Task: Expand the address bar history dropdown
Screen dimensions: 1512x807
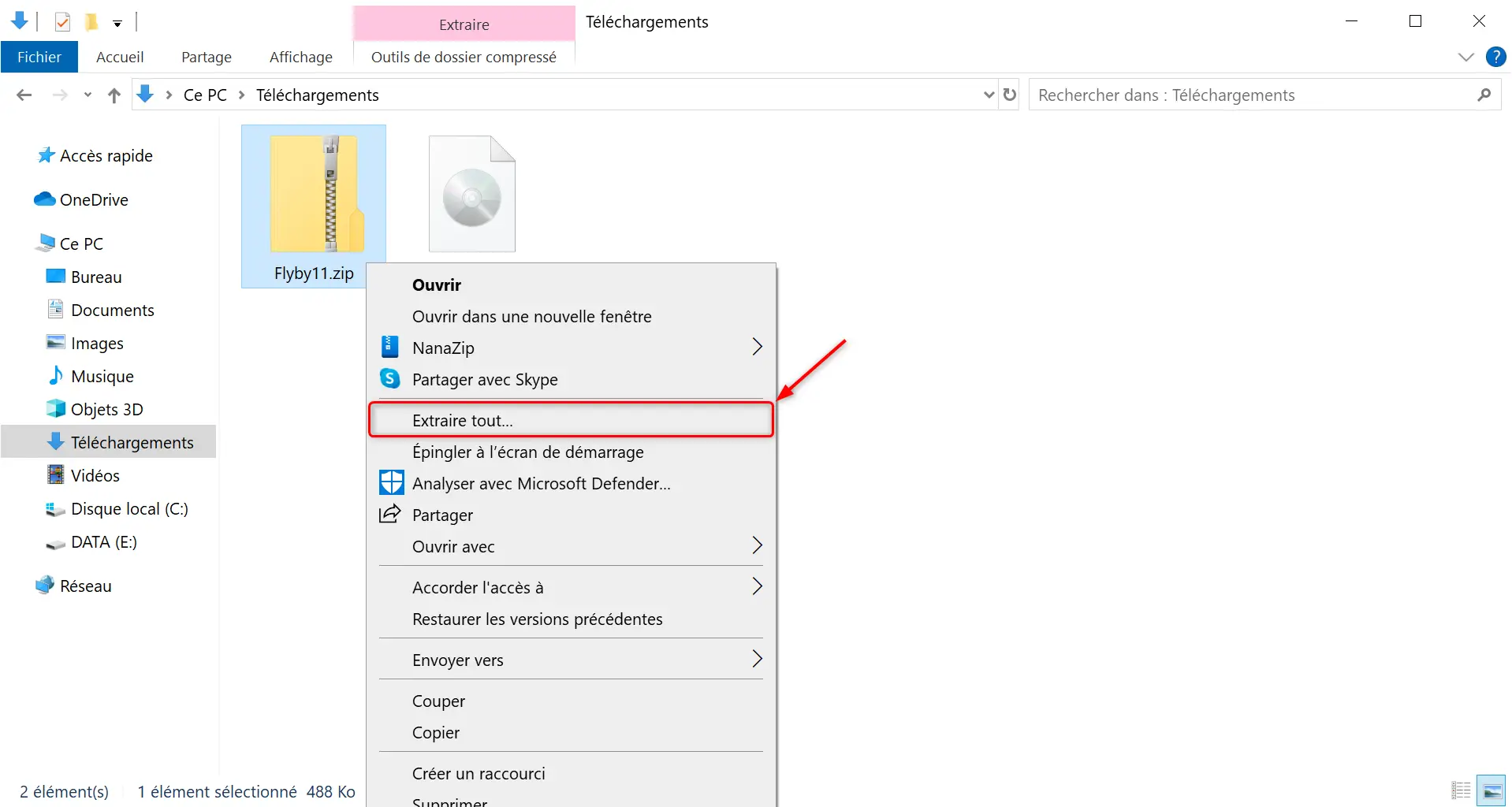Action: coord(989,95)
